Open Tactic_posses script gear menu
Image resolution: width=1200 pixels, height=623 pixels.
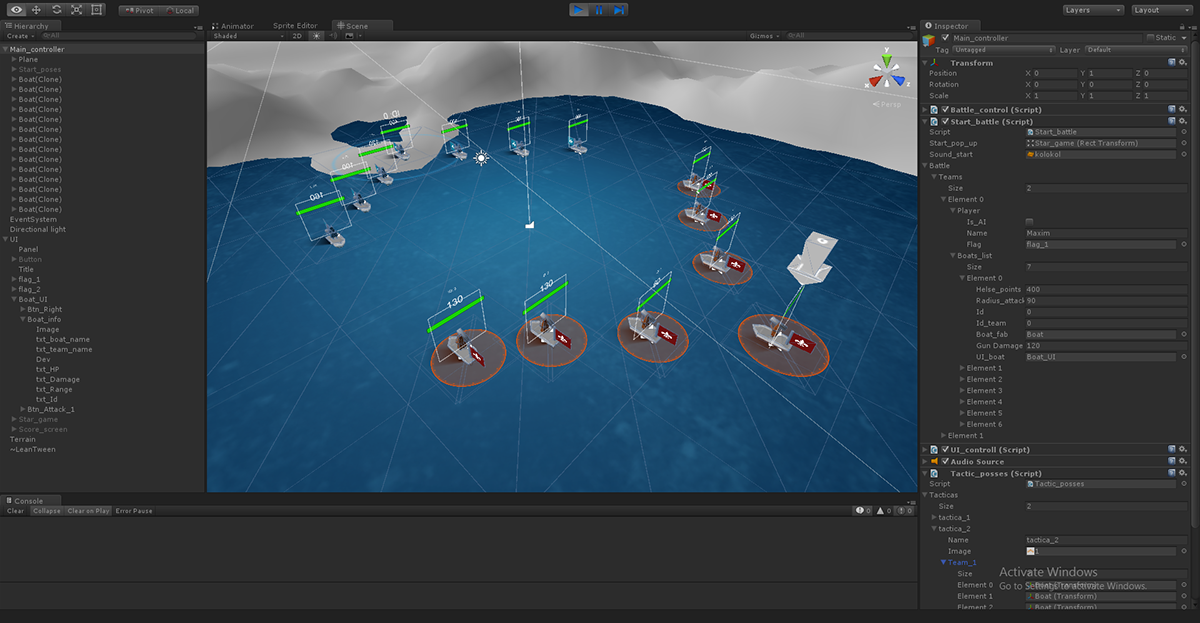[x=1184, y=474]
